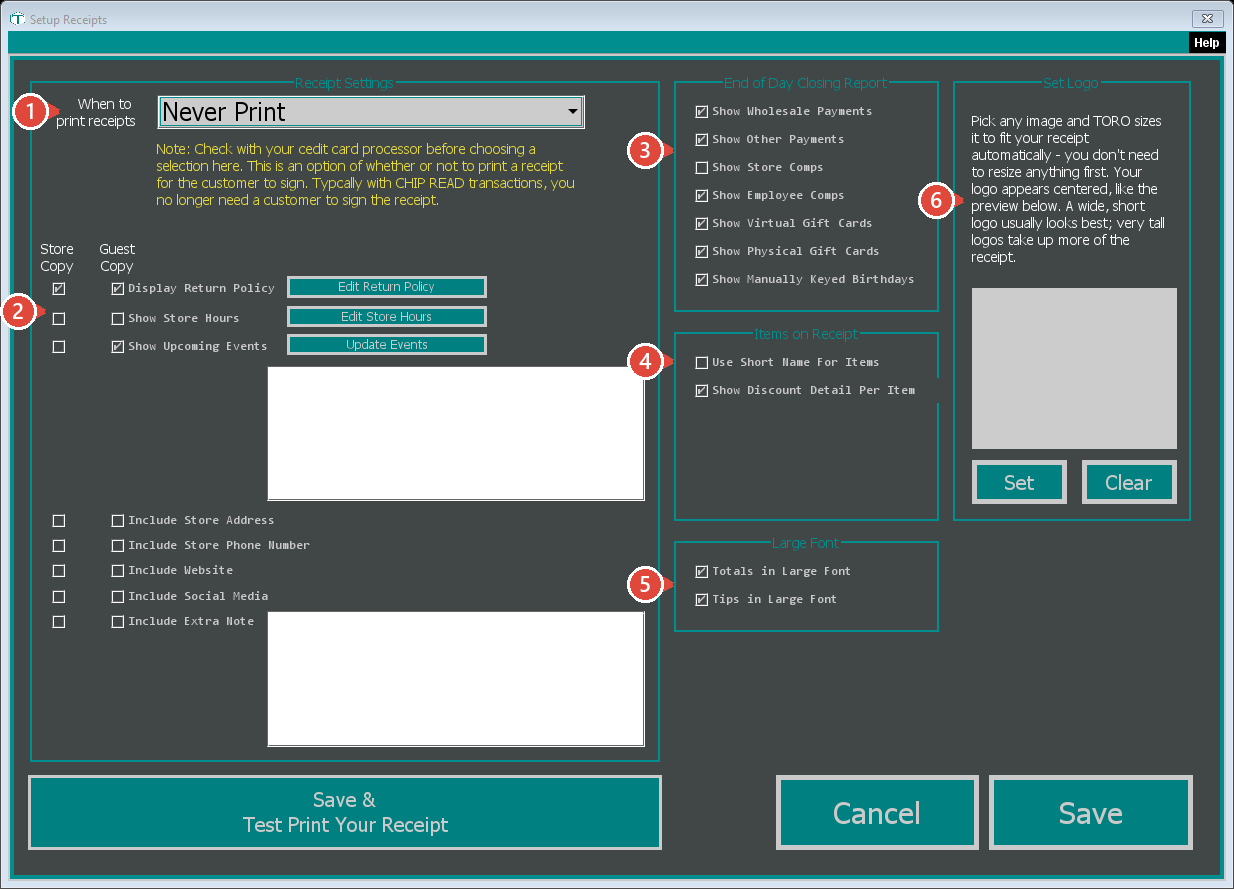Uncheck Show Manually Keyed Birthdays
Screen dimensions: 1234x889
click(x=702, y=280)
